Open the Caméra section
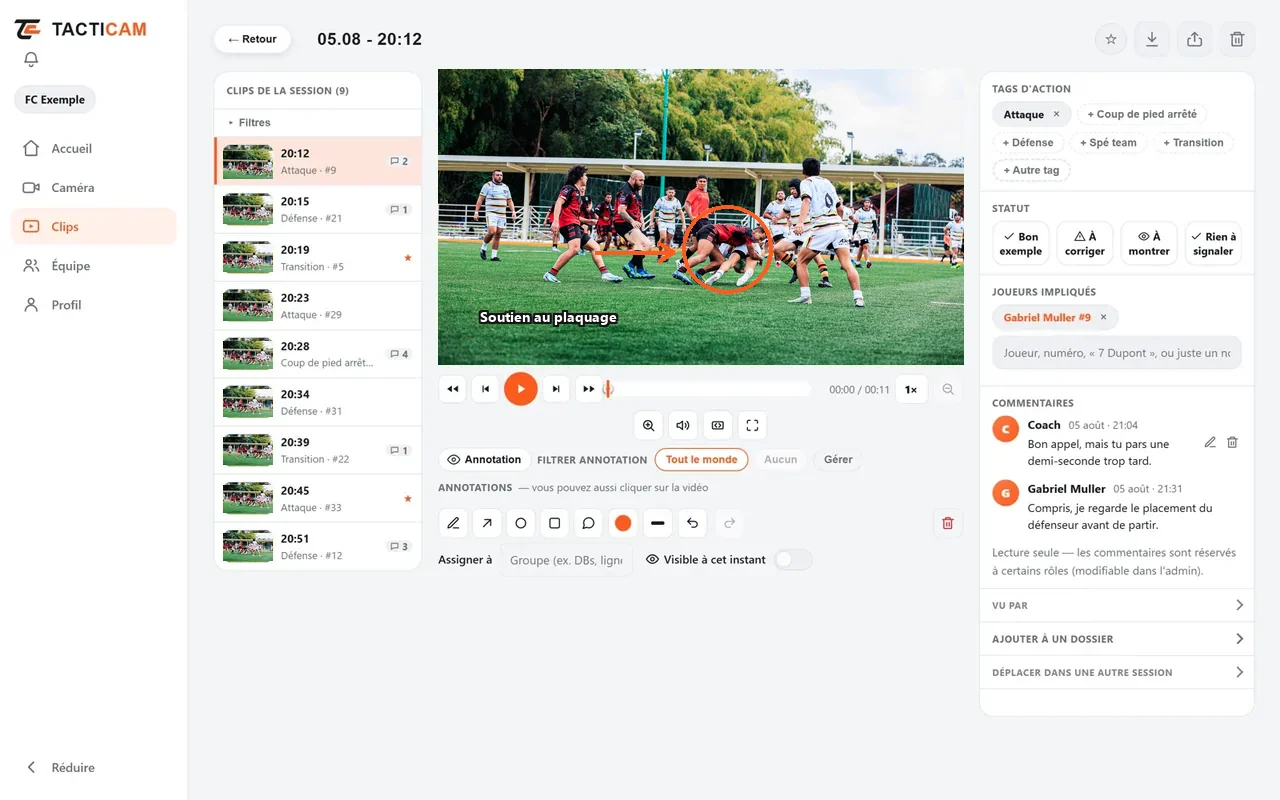The height and width of the screenshot is (800, 1280). point(94,188)
